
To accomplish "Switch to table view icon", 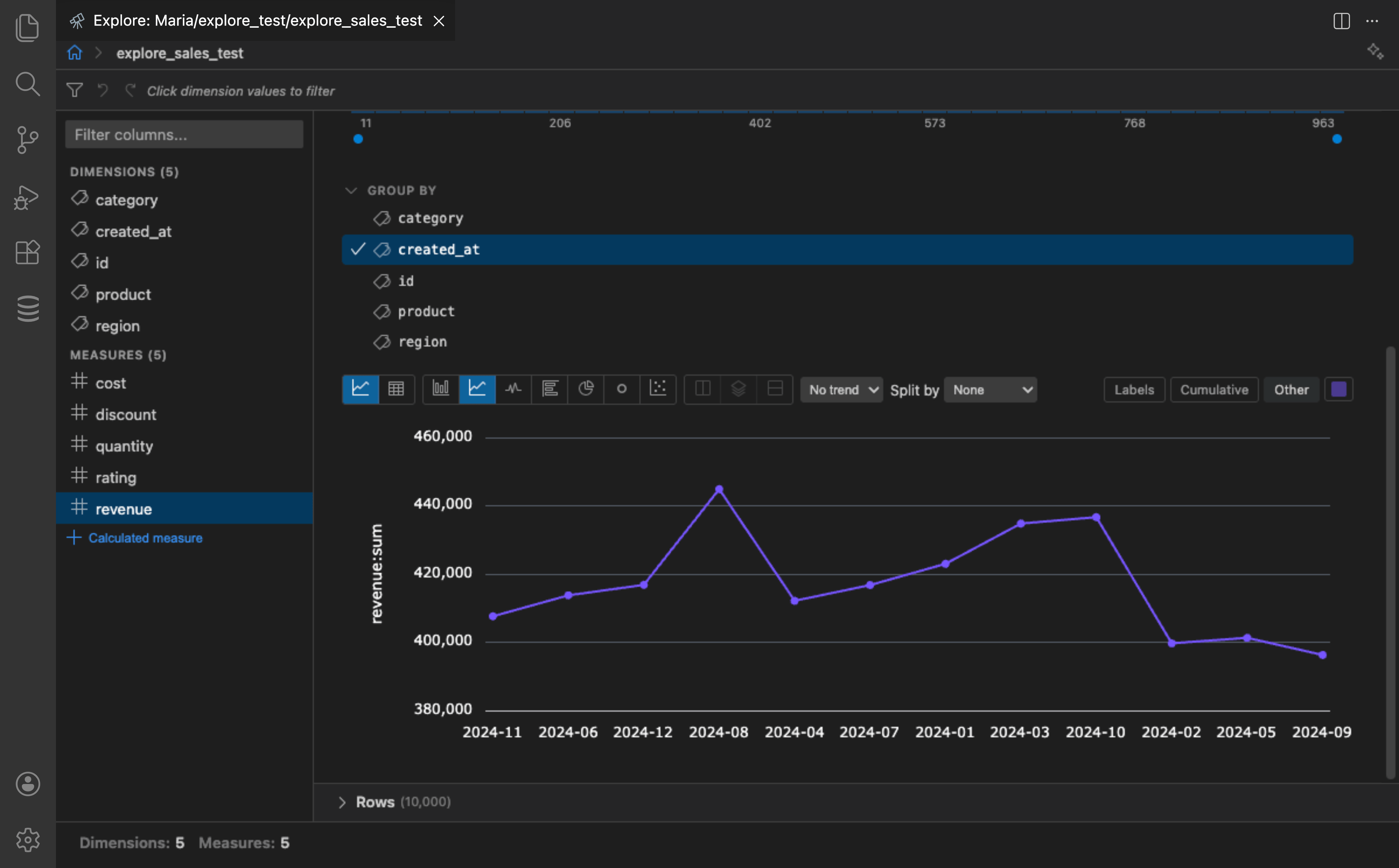I will [x=396, y=389].
